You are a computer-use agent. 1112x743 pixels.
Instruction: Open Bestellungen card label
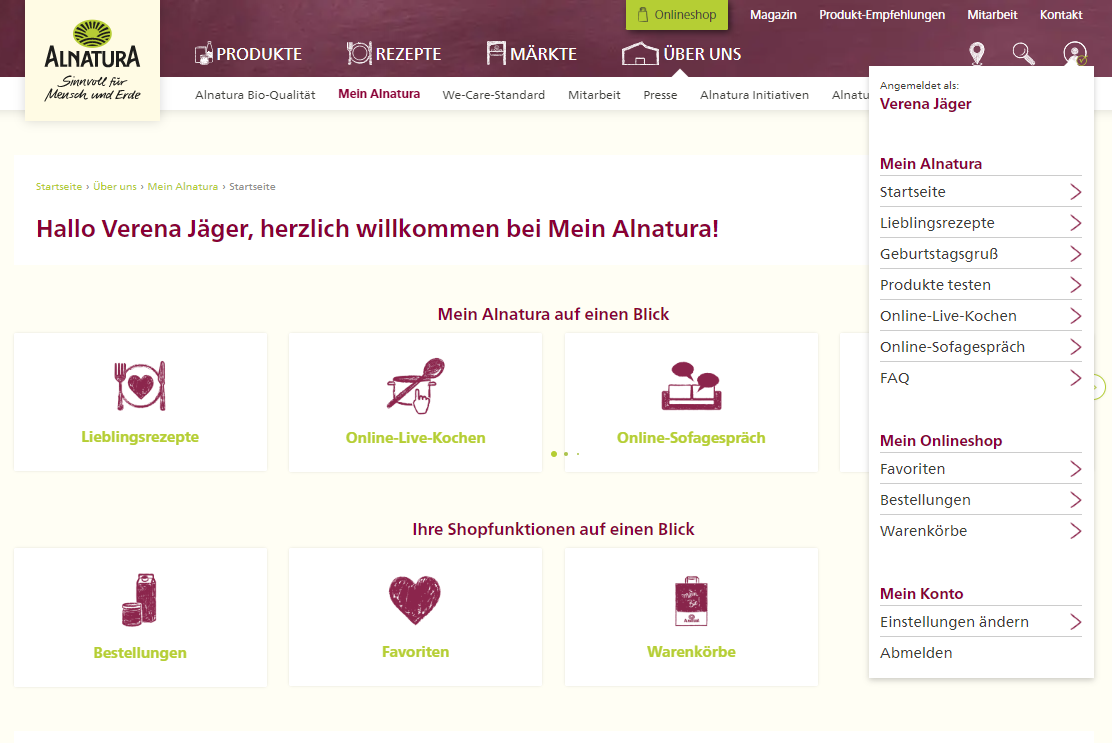point(140,652)
